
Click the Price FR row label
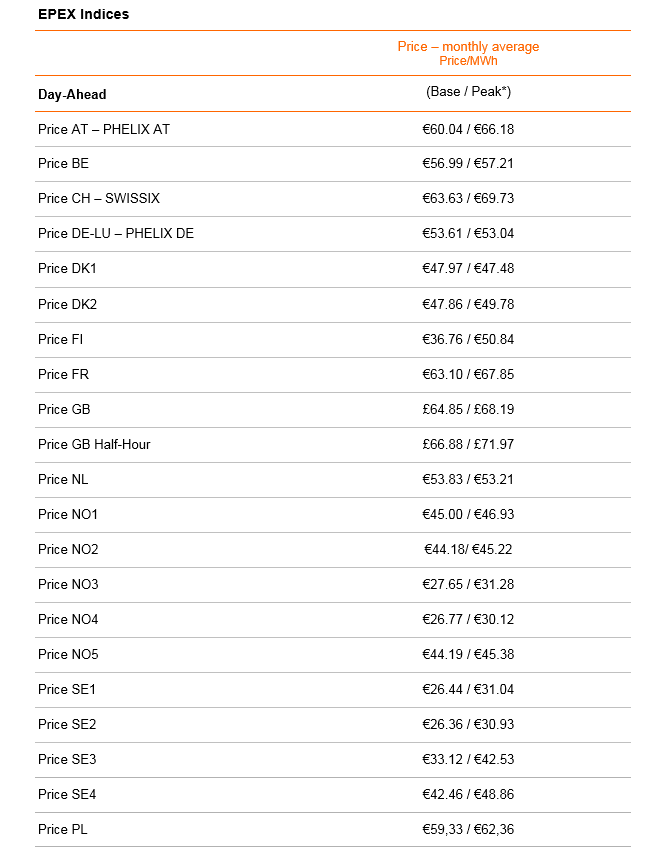[x=63, y=374]
